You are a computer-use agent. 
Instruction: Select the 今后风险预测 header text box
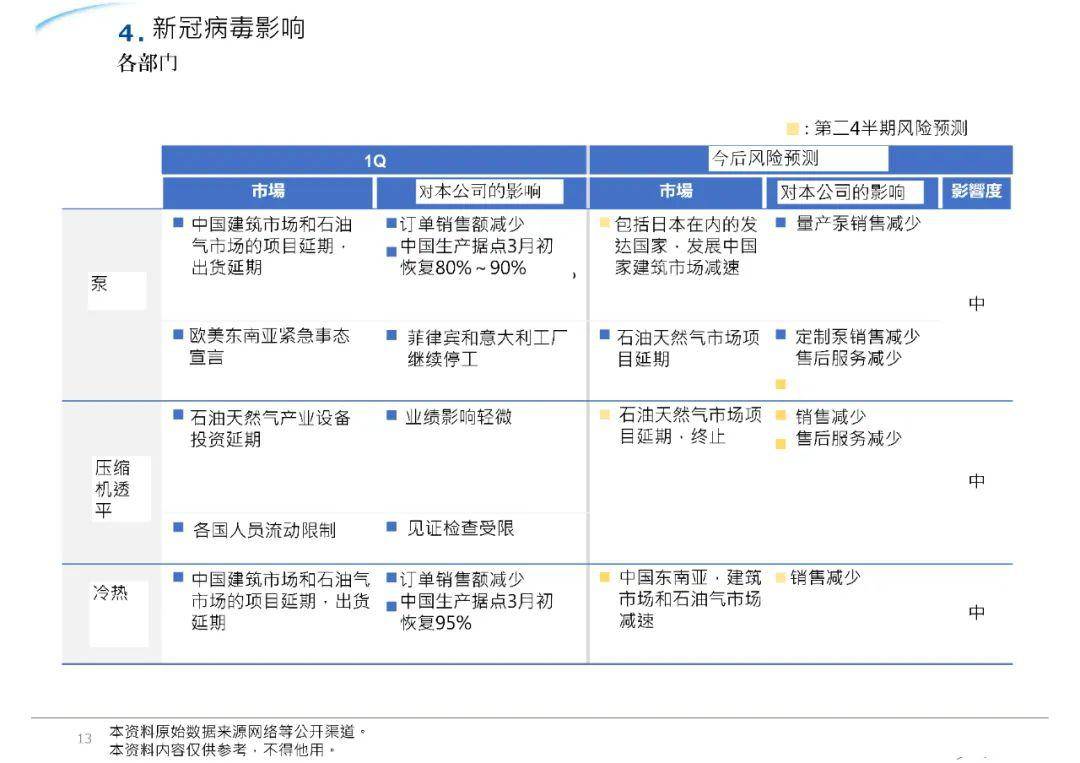798,158
